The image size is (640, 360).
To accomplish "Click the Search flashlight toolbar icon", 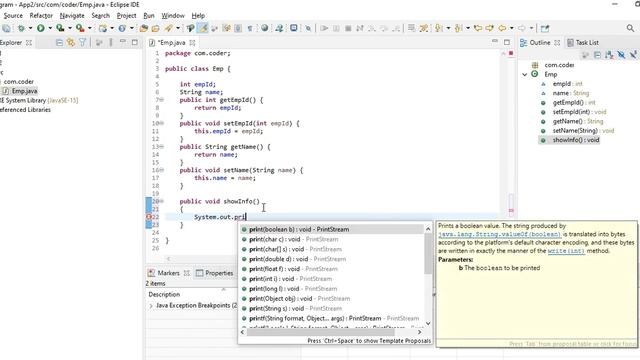I will 169,28.
